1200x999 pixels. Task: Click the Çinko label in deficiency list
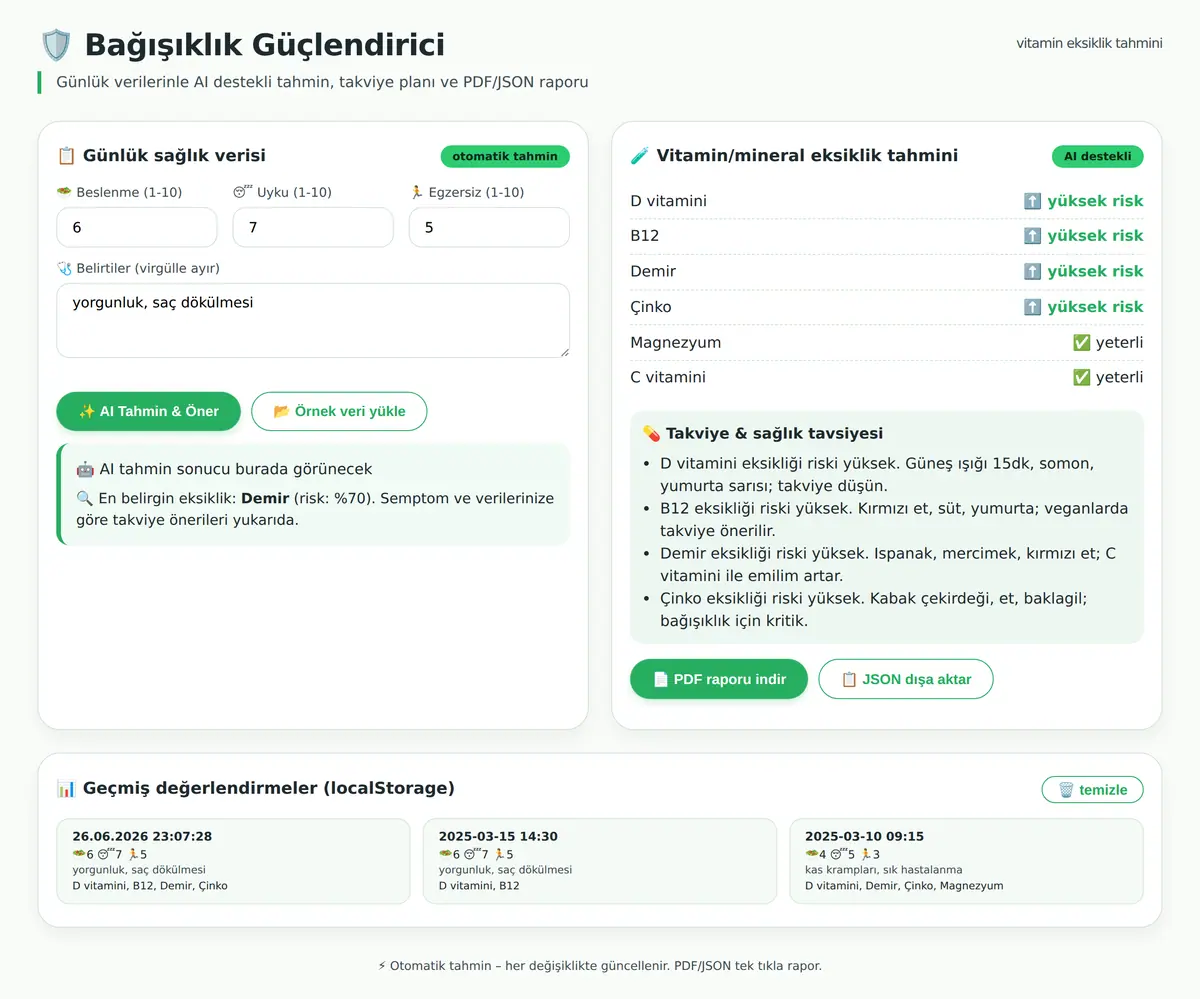[651, 307]
